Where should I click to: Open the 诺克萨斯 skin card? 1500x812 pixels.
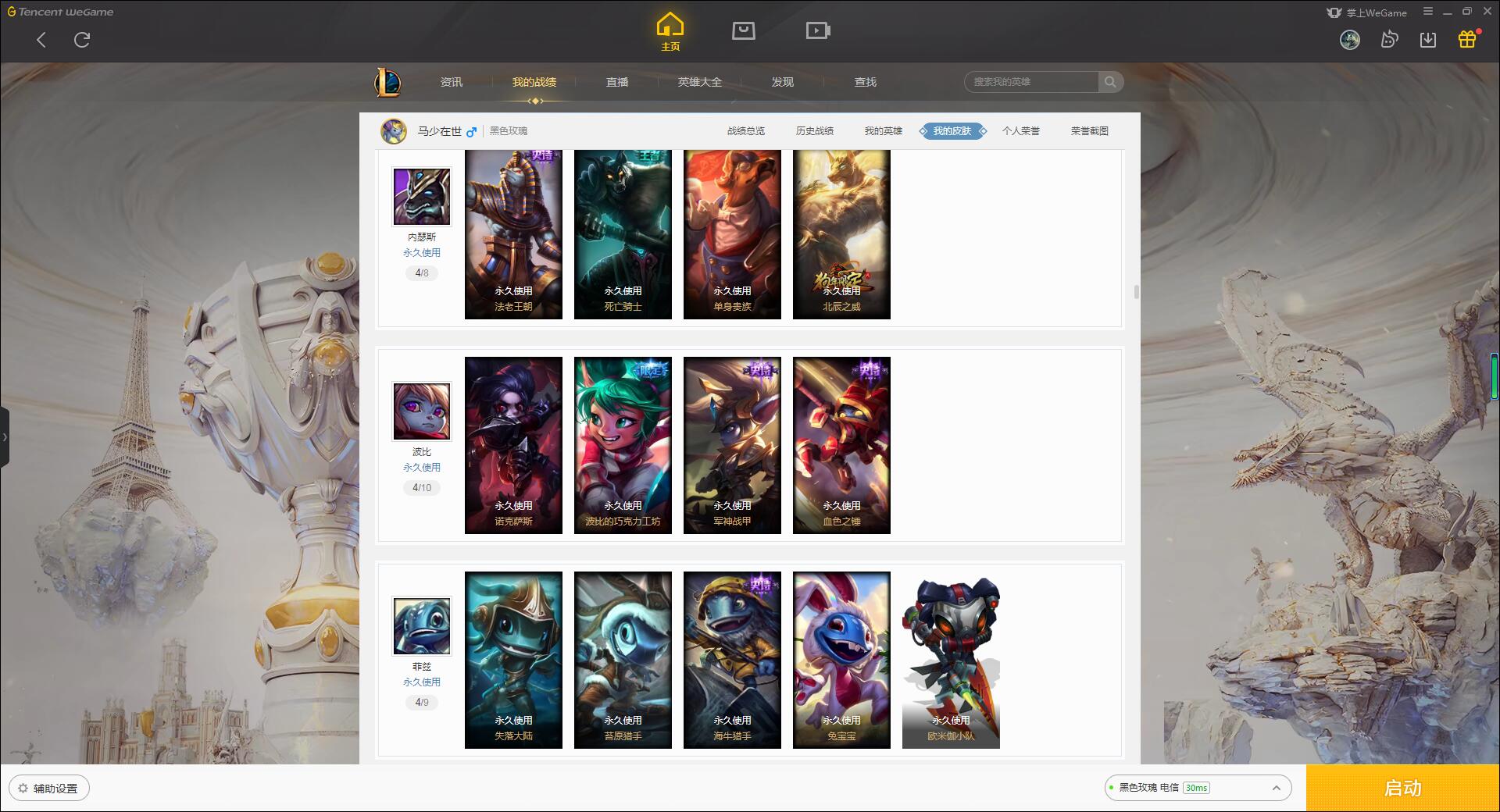[x=513, y=445]
